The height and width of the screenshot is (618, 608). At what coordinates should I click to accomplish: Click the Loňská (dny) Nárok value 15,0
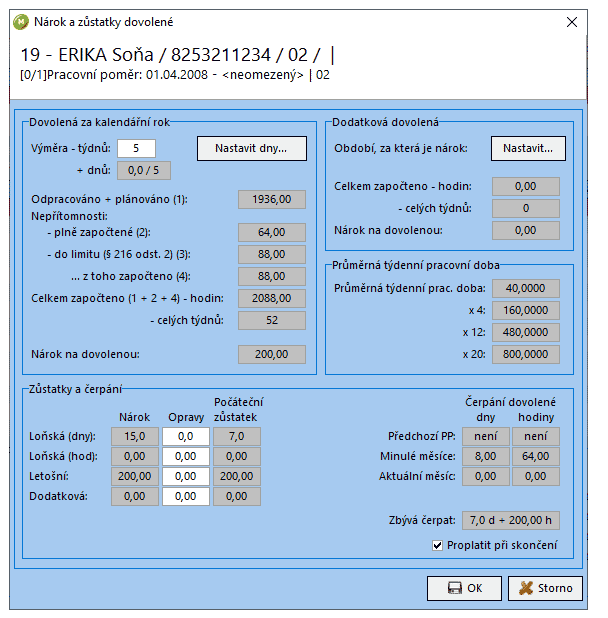(135, 436)
